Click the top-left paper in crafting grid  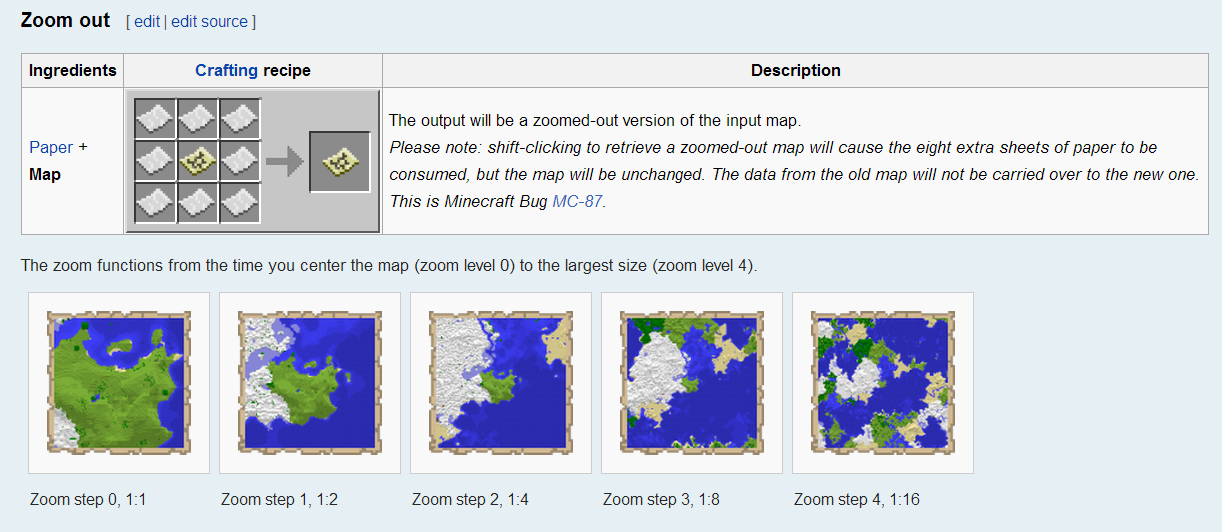click(x=155, y=119)
